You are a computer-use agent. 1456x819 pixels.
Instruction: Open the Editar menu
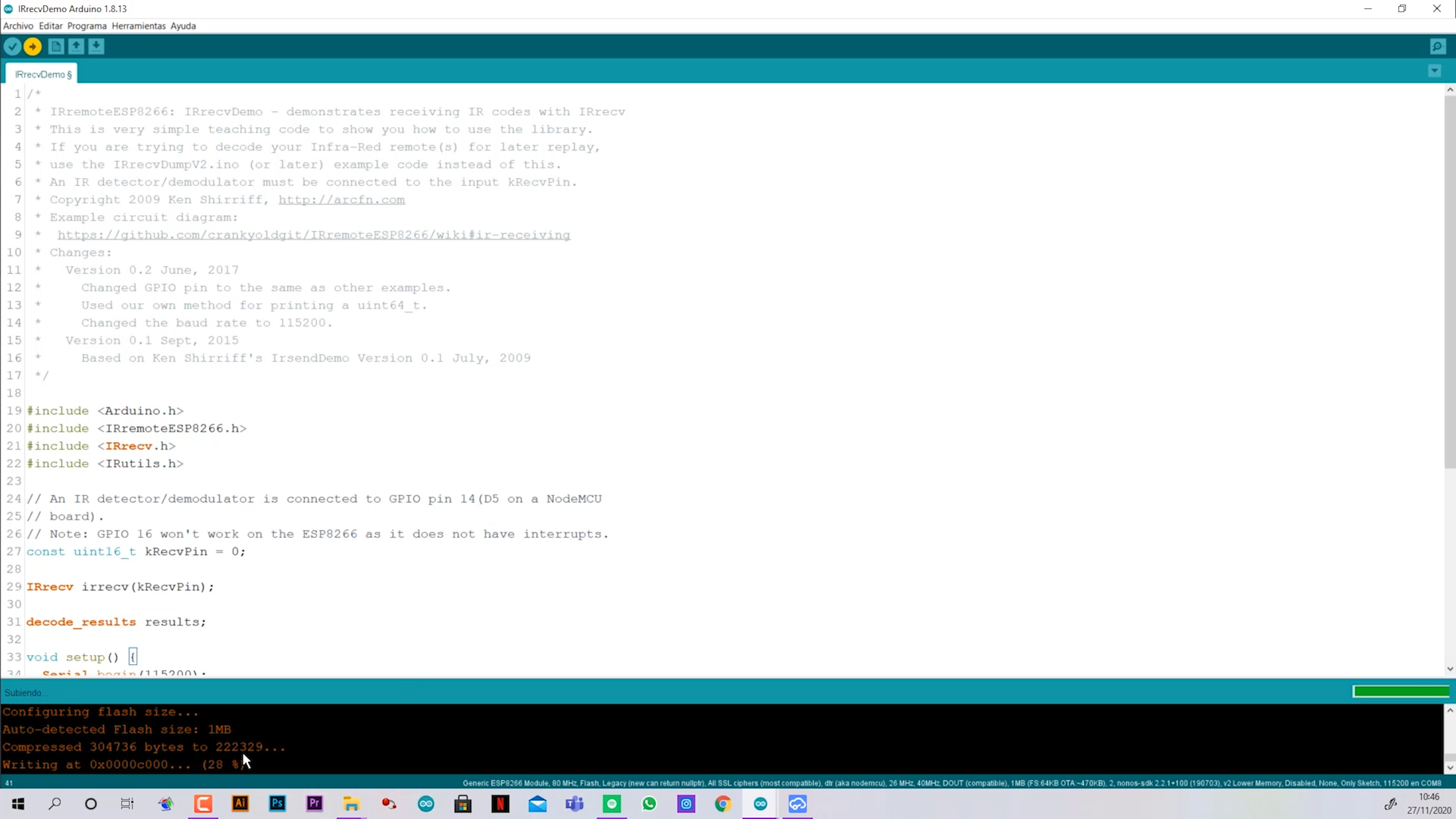51,26
